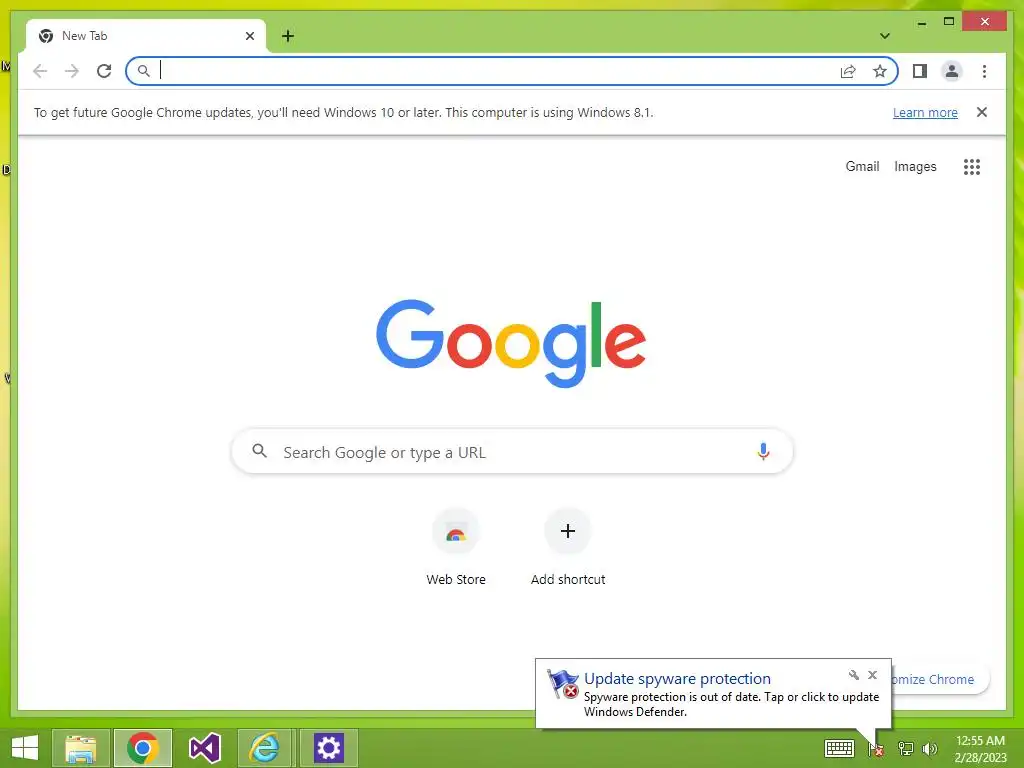Open the Web Store shortcut
1024x768 pixels.
pos(456,548)
